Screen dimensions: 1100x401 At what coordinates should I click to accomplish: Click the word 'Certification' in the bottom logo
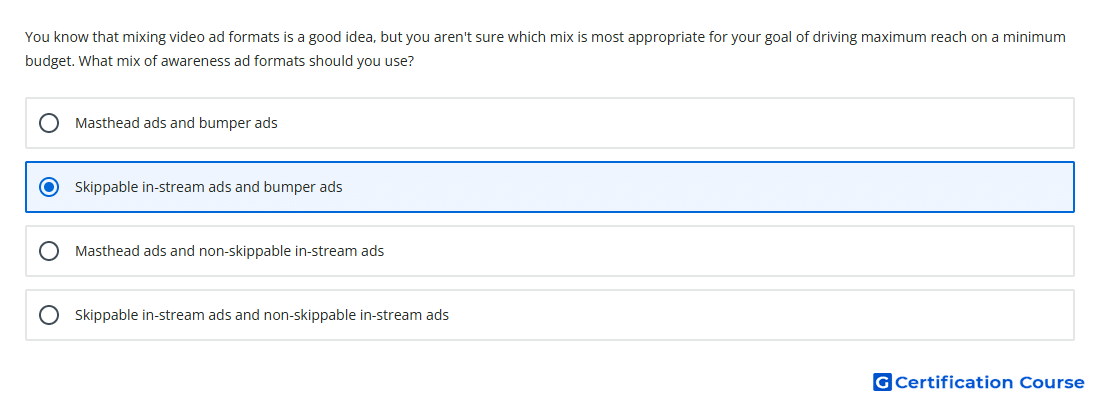954,382
